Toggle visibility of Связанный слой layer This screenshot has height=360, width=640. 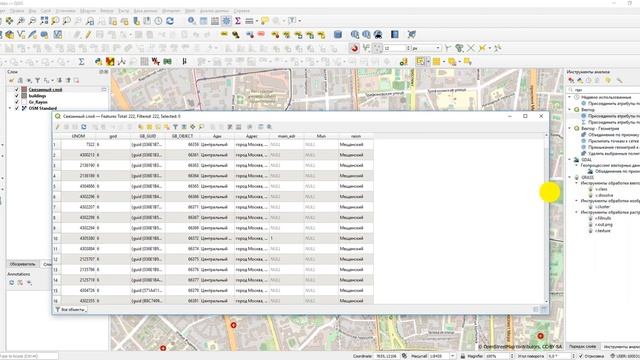(x=17, y=89)
